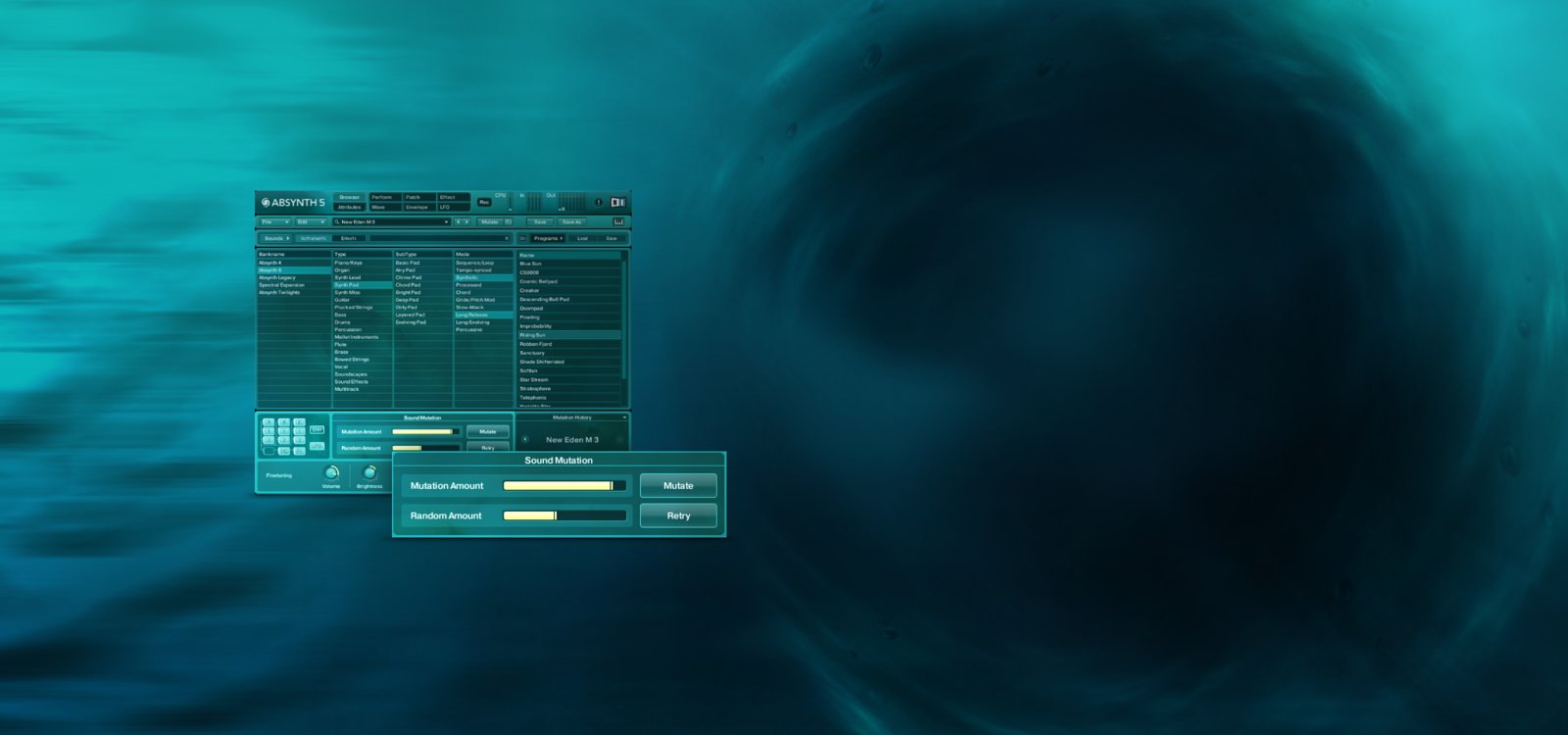Viewport: 1568px width, 735px height.
Task: Click the large Retry button
Action: pos(677,515)
